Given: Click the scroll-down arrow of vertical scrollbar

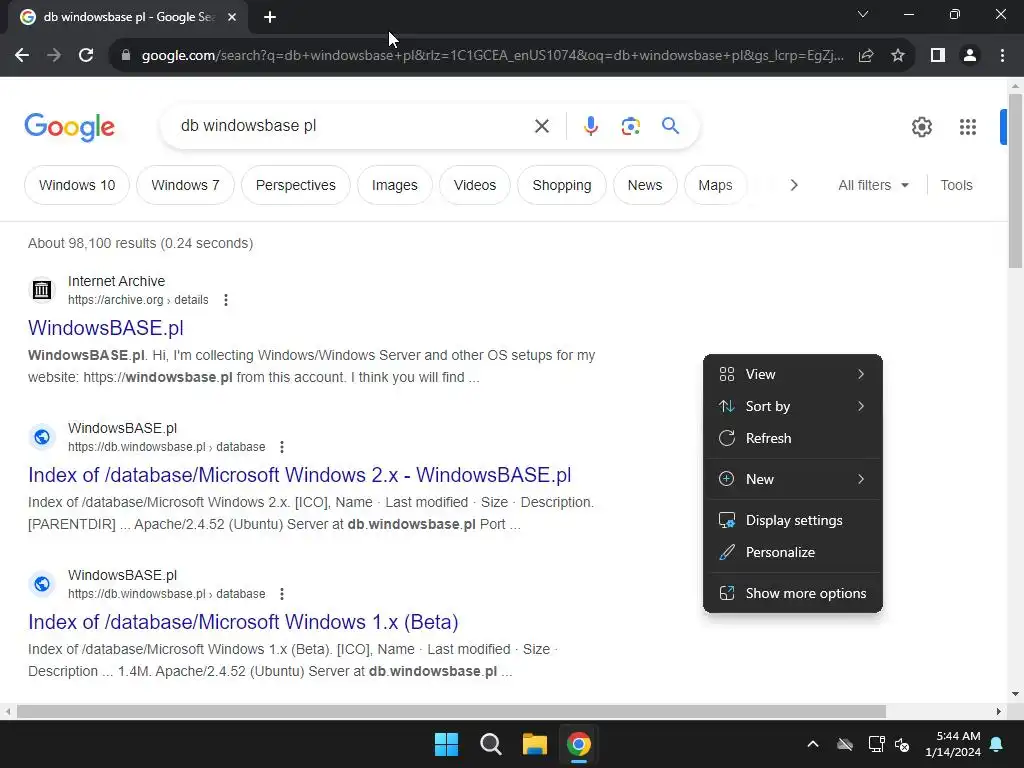Looking at the screenshot, I should [1015, 694].
